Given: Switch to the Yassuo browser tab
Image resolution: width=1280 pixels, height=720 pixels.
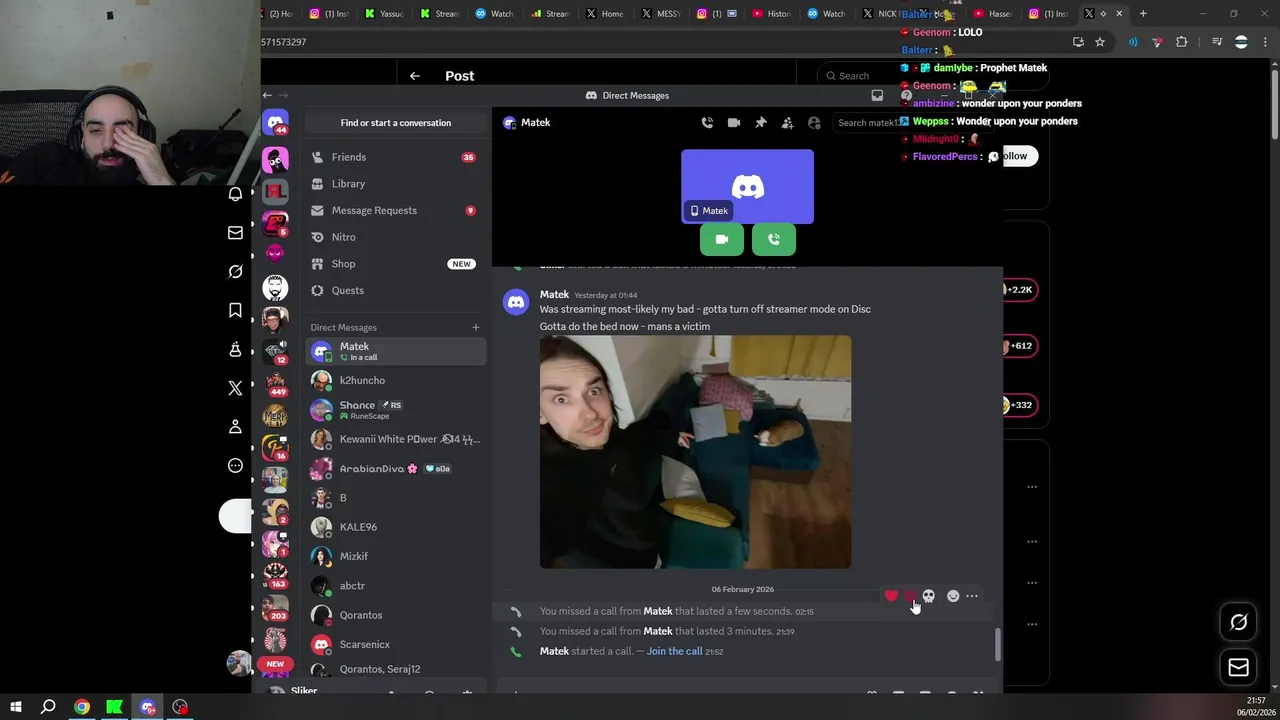Looking at the screenshot, I should coord(384,14).
